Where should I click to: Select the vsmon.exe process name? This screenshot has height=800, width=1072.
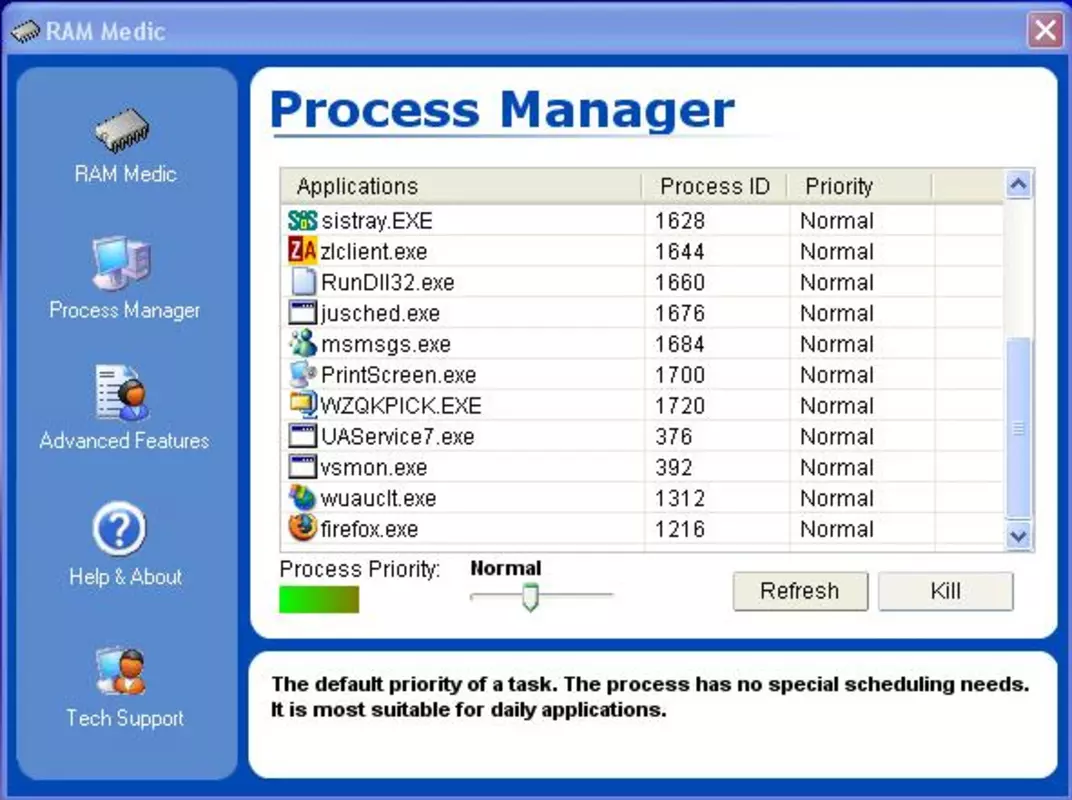pyautogui.click(x=373, y=467)
